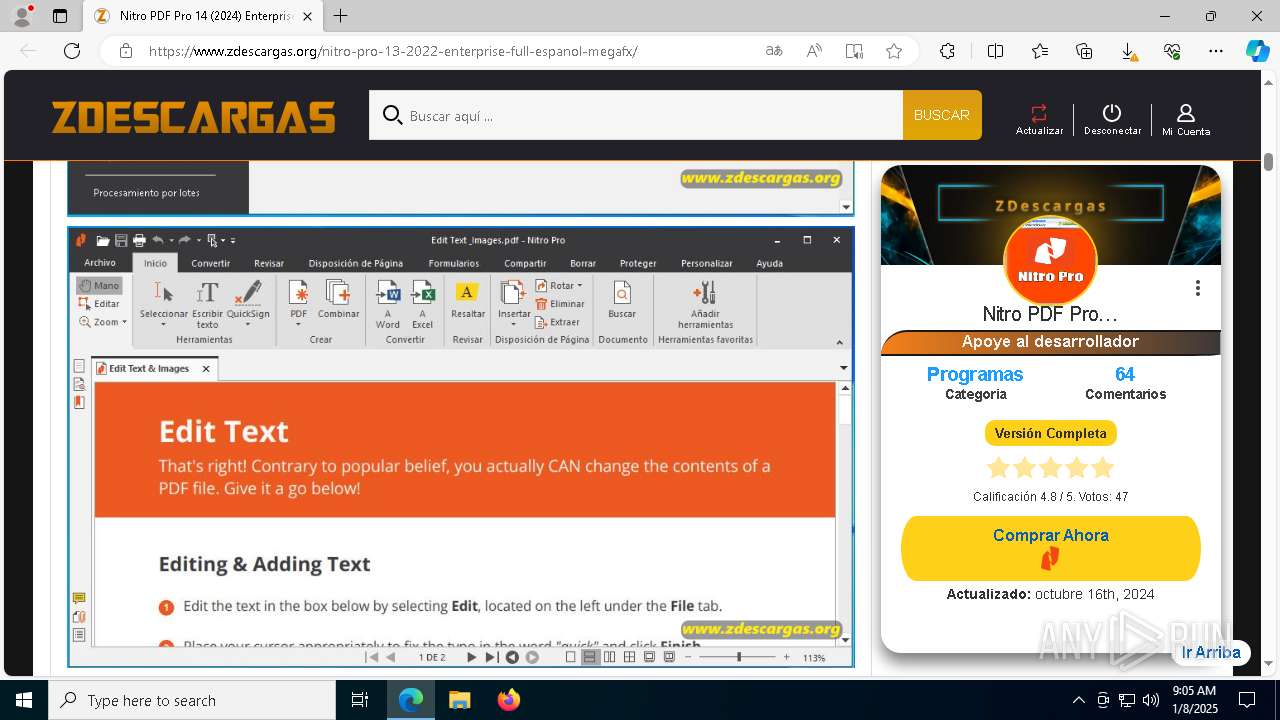Click the translate icon in address bar
This screenshot has width=1280, height=720.
point(774,51)
